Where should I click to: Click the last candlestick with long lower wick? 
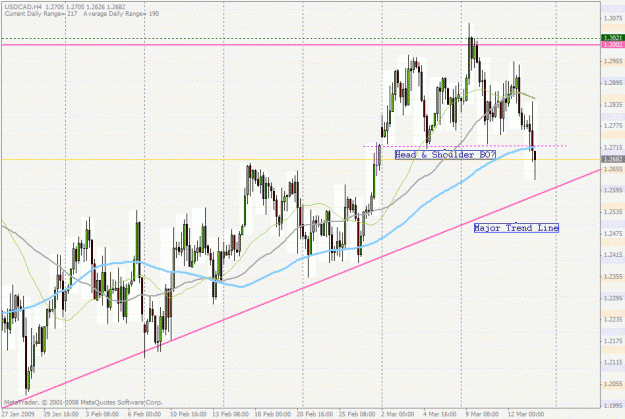(535, 165)
